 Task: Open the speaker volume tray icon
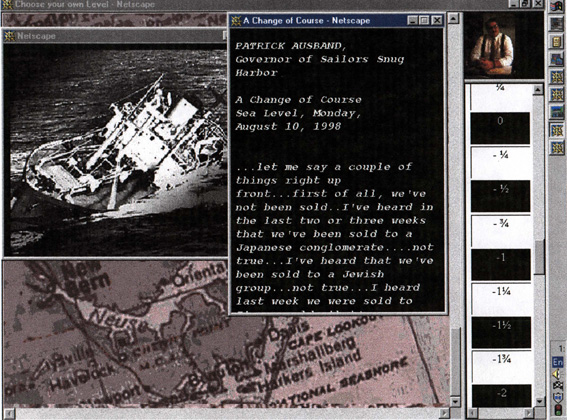(558, 374)
